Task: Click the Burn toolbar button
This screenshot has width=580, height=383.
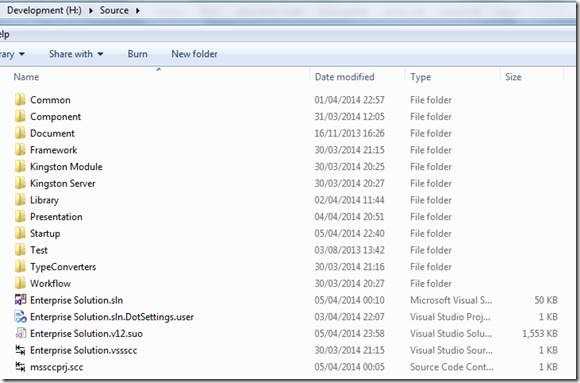Action: click(x=137, y=54)
